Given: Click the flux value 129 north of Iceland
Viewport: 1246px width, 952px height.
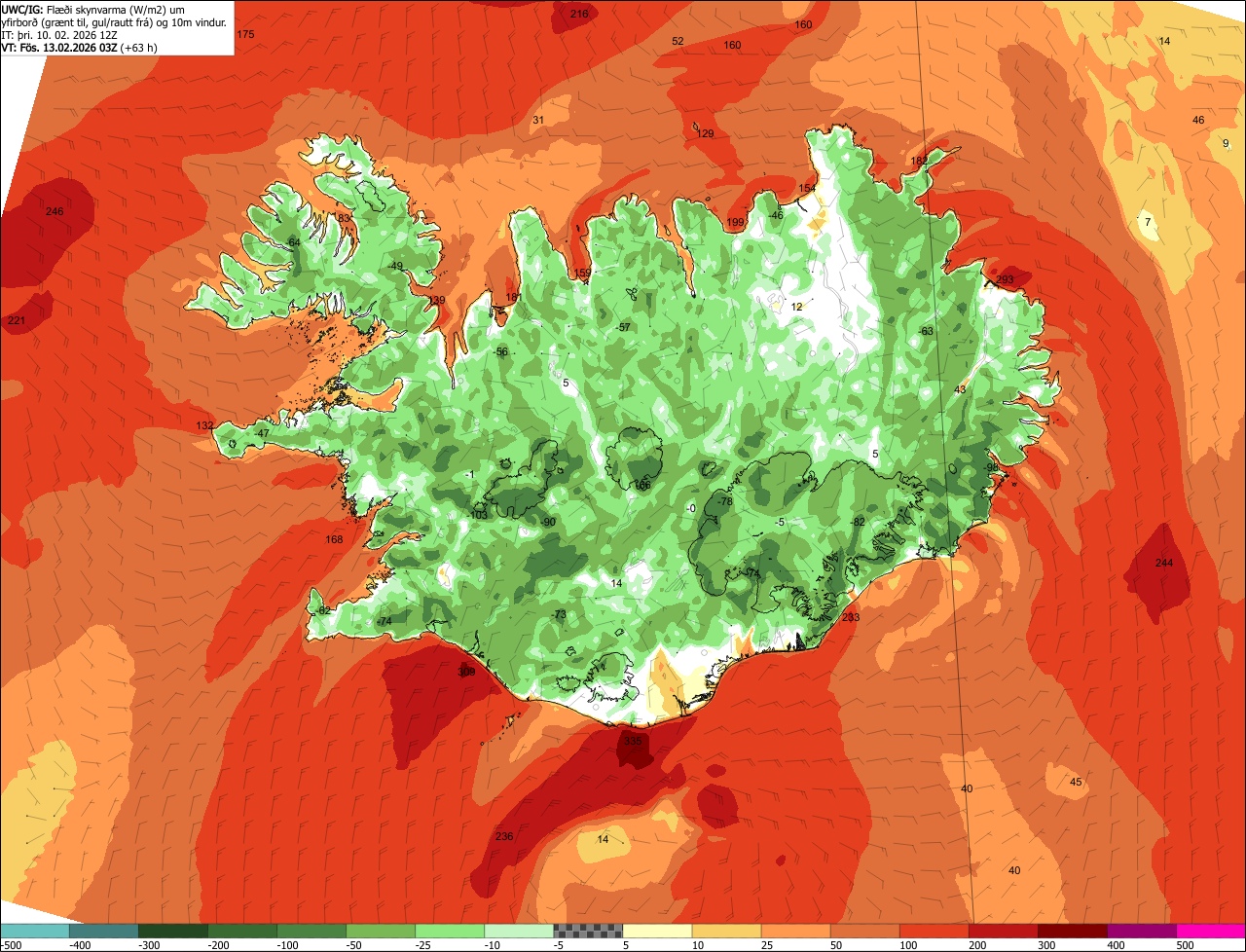Looking at the screenshot, I should click(706, 133).
